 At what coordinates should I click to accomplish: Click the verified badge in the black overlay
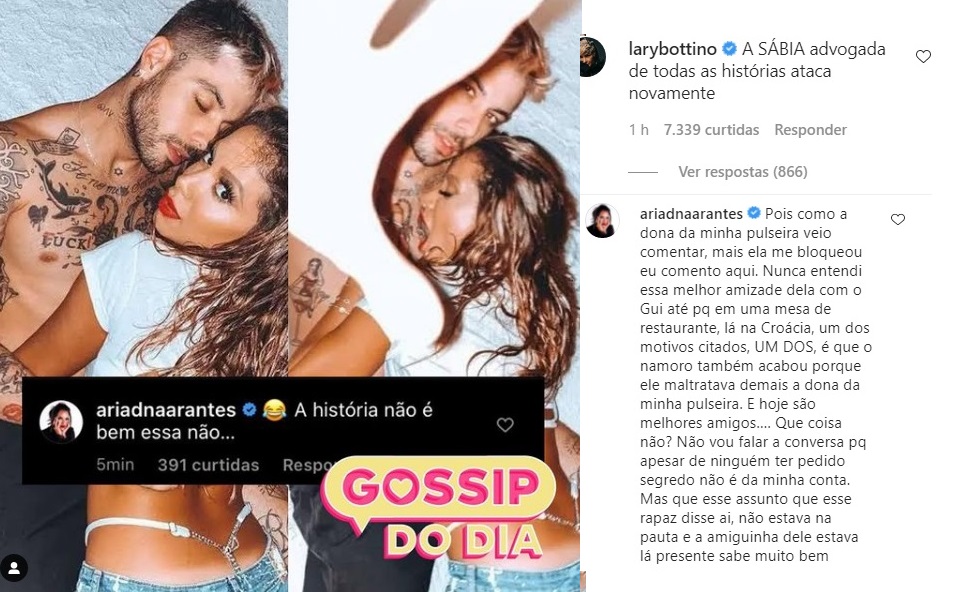[x=249, y=409]
